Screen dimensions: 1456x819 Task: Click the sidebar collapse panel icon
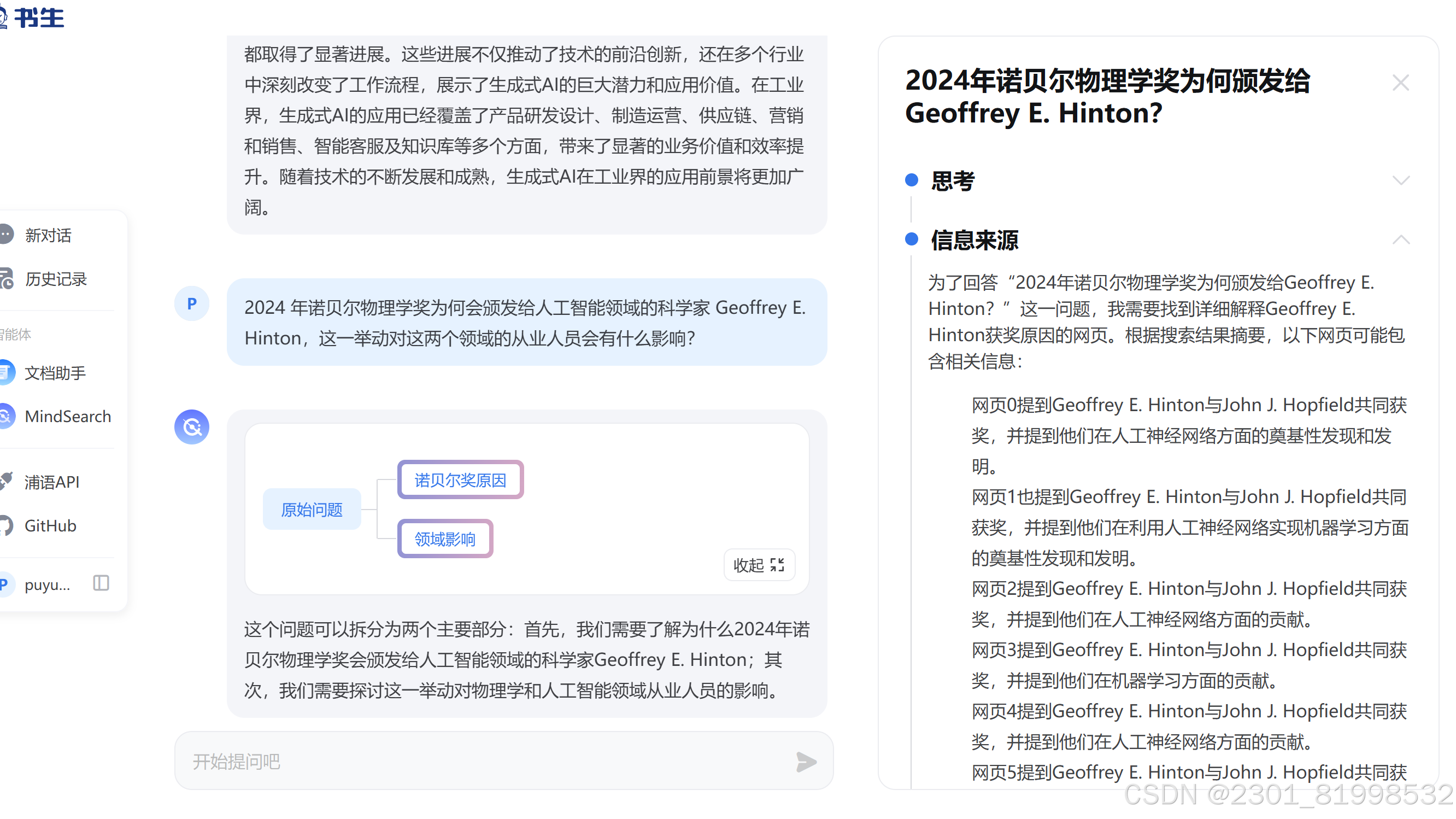tap(101, 583)
